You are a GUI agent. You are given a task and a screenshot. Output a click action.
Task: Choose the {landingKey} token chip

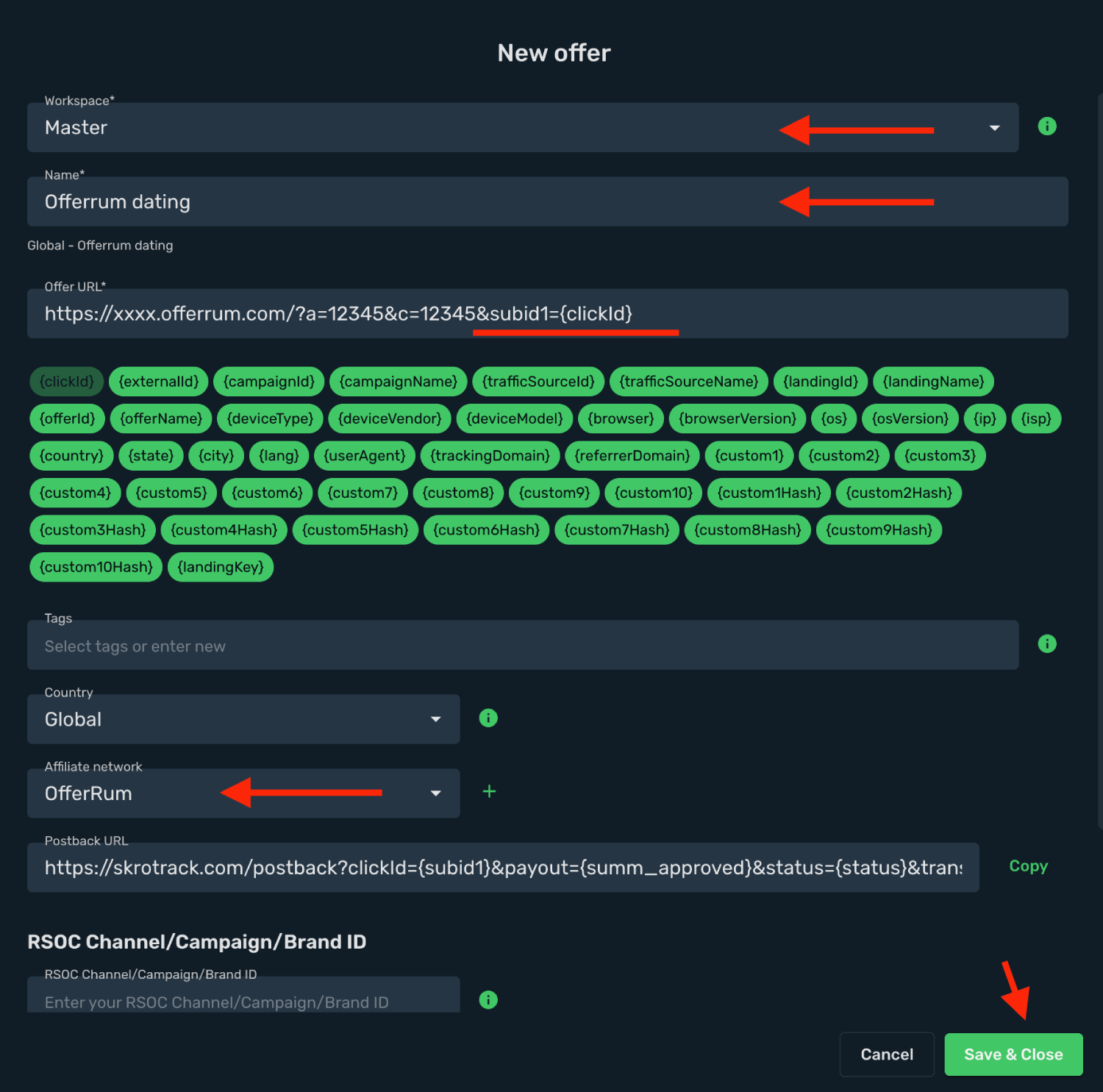(x=221, y=567)
